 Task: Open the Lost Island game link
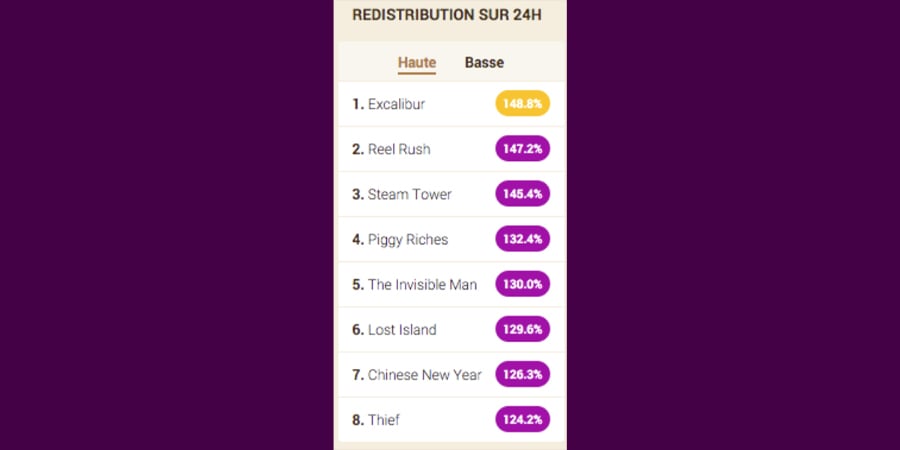(x=402, y=329)
